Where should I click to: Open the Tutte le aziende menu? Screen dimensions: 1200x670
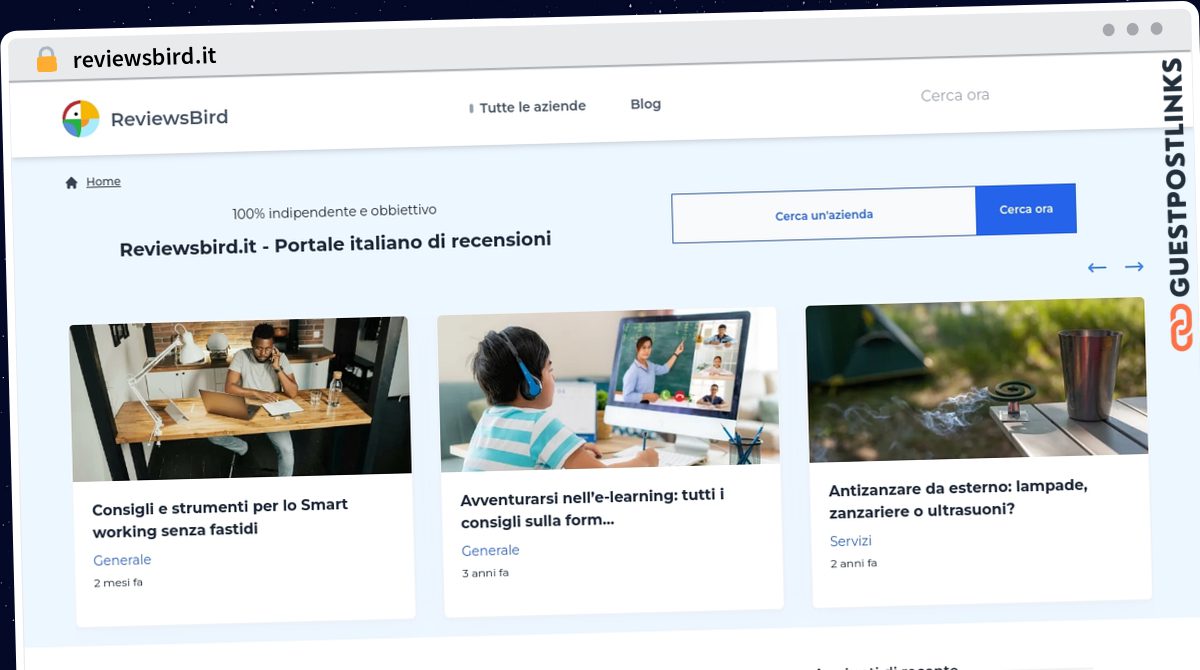click(532, 107)
